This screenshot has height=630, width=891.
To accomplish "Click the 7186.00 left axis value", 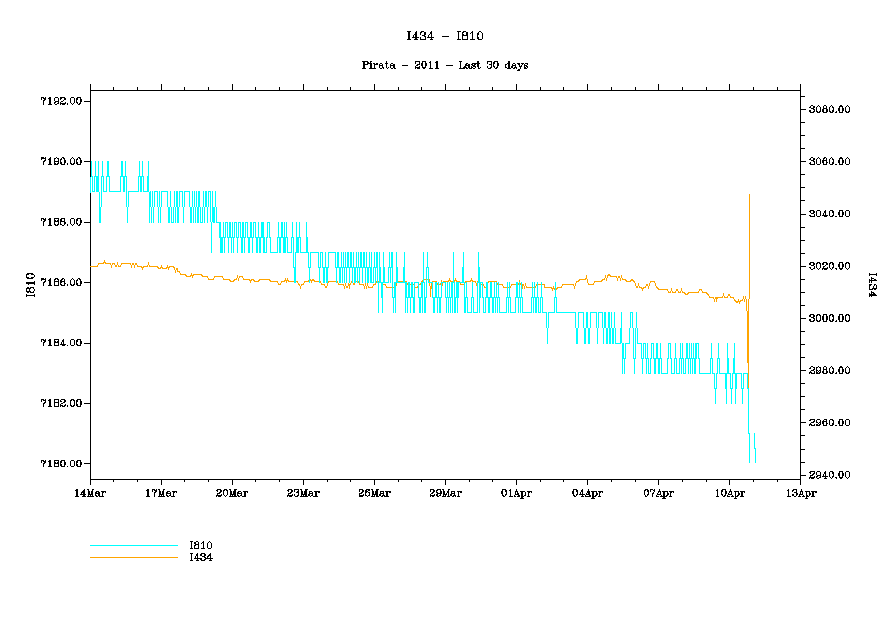I will click(x=63, y=283).
